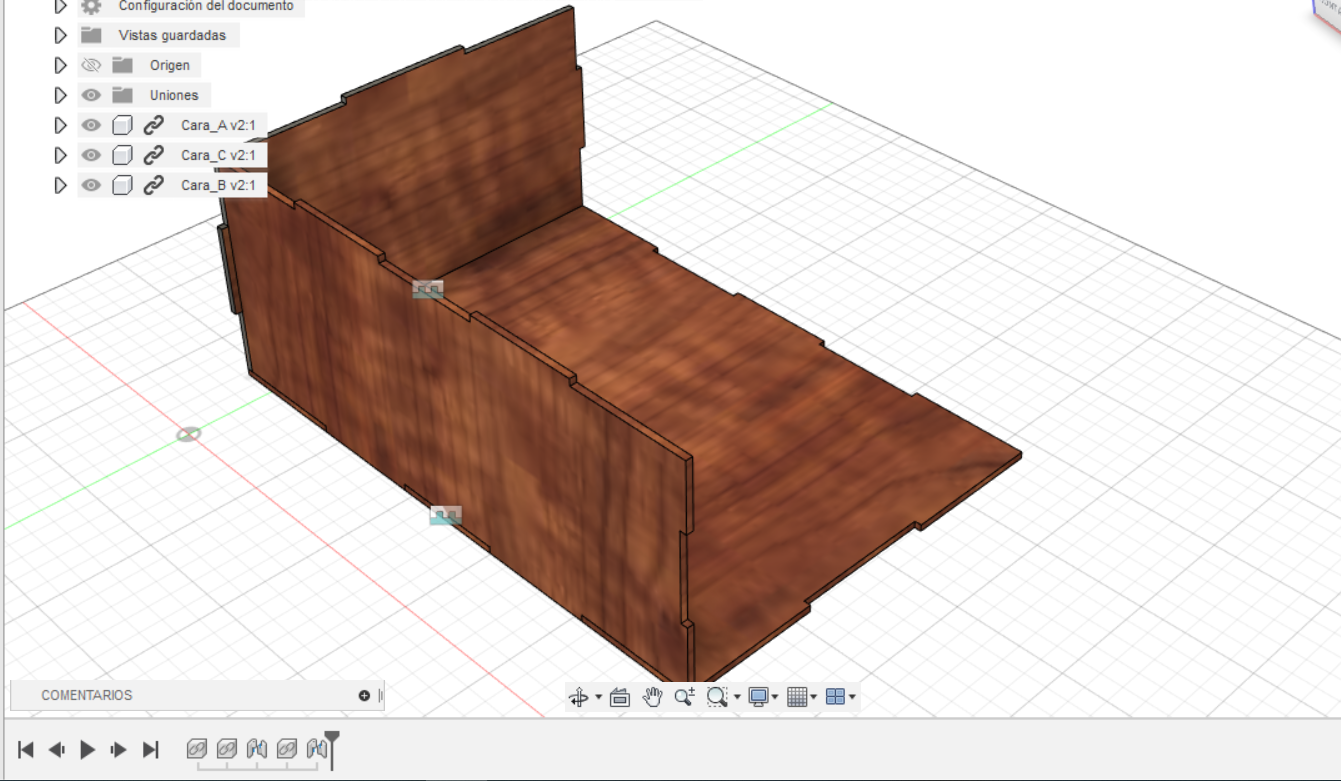Expand the Cara_A v2:1 component
Screen dimensions: 1341x781
60,125
